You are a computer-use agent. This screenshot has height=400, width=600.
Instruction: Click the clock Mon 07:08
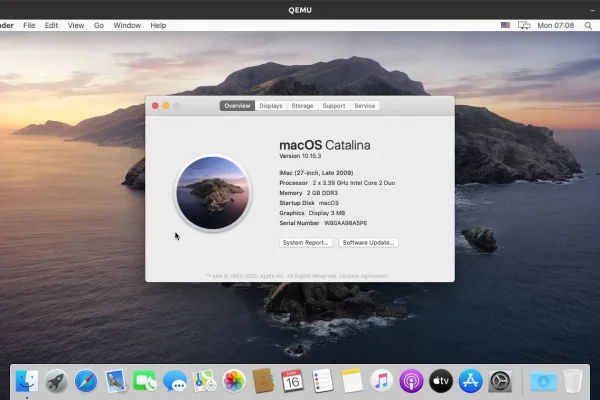(556, 25)
